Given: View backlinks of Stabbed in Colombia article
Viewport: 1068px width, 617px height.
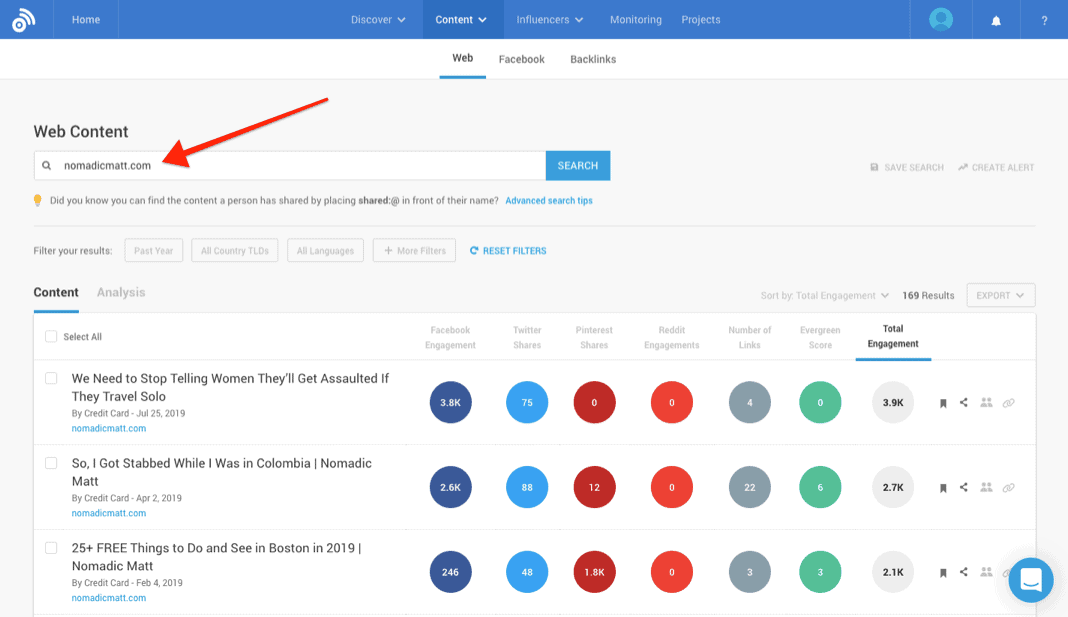Looking at the screenshot, I should tap(1009, 488).
